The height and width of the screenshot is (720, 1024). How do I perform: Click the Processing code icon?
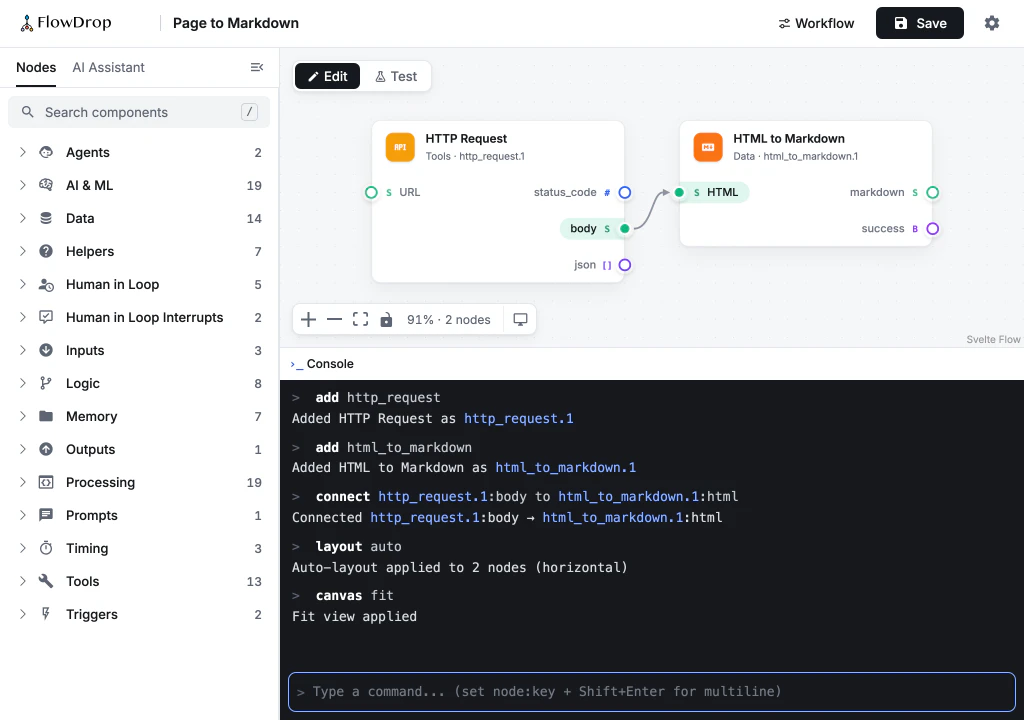pos(46,482)
